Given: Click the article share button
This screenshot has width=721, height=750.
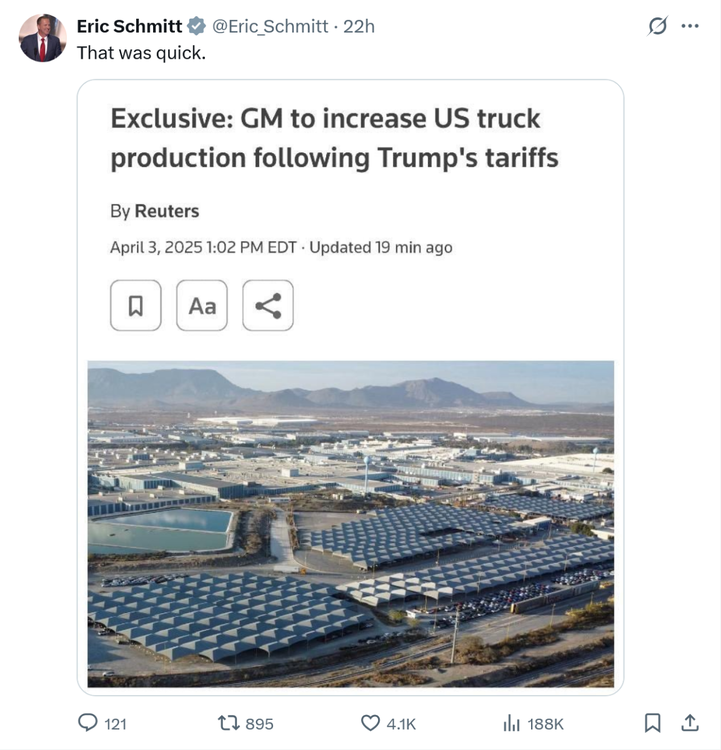Looking at the screenshot, I should [268, 306].
